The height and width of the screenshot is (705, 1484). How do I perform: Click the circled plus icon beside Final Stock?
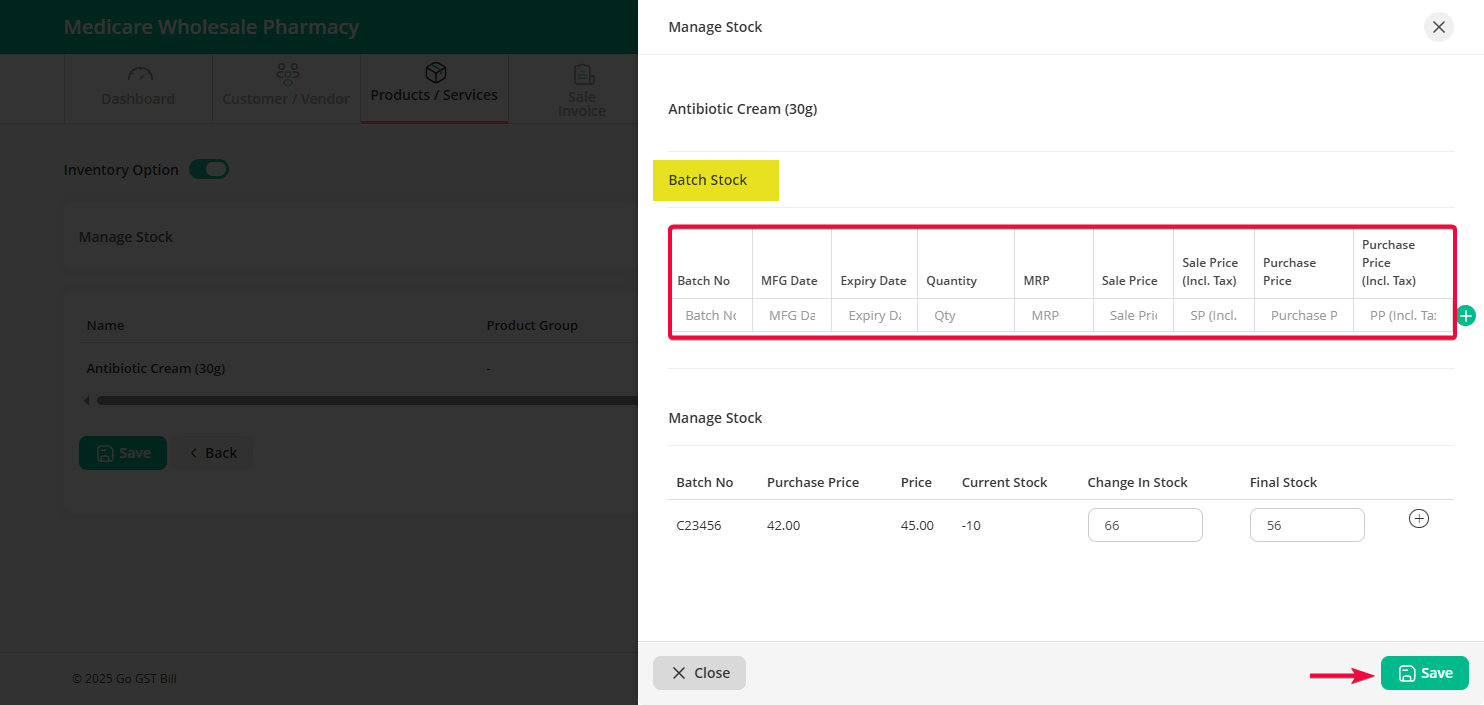[x=1418, y=519]
